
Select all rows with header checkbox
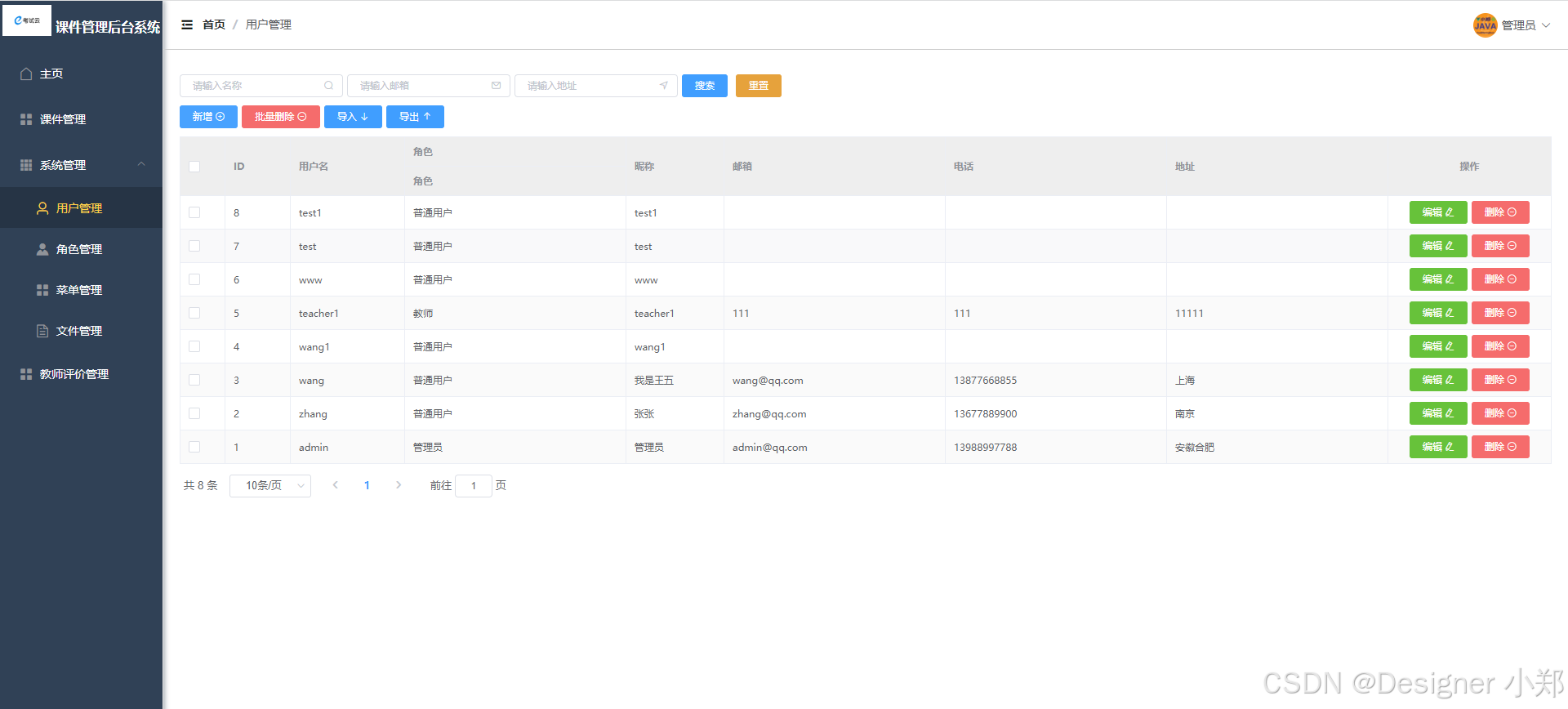194,167
